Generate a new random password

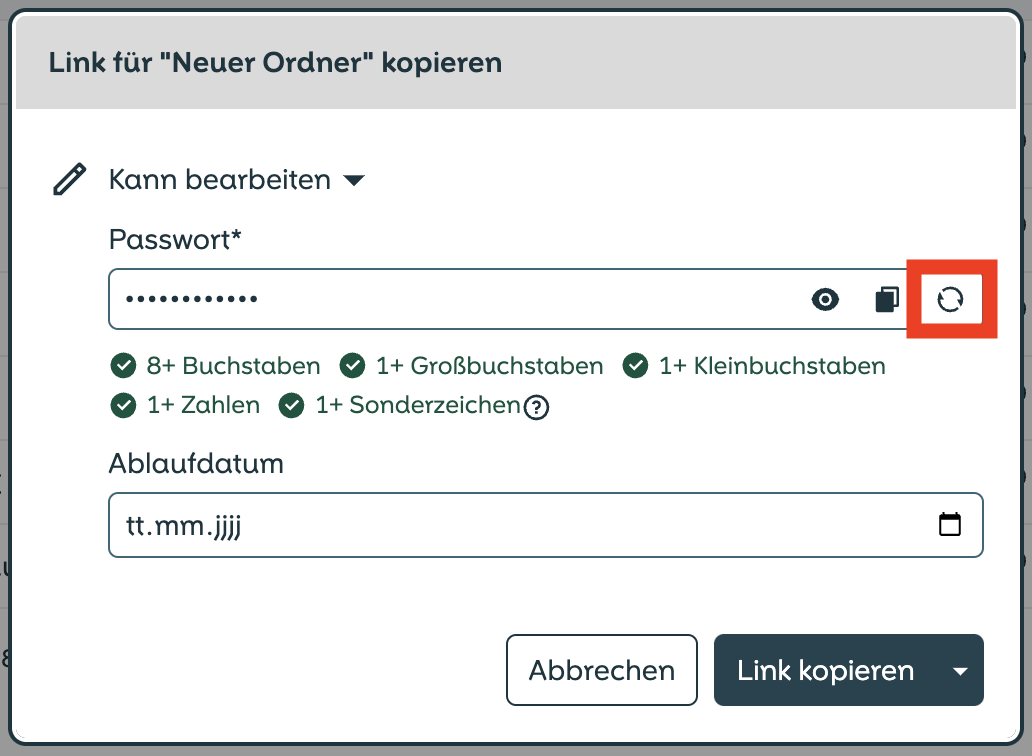point(950,299)
